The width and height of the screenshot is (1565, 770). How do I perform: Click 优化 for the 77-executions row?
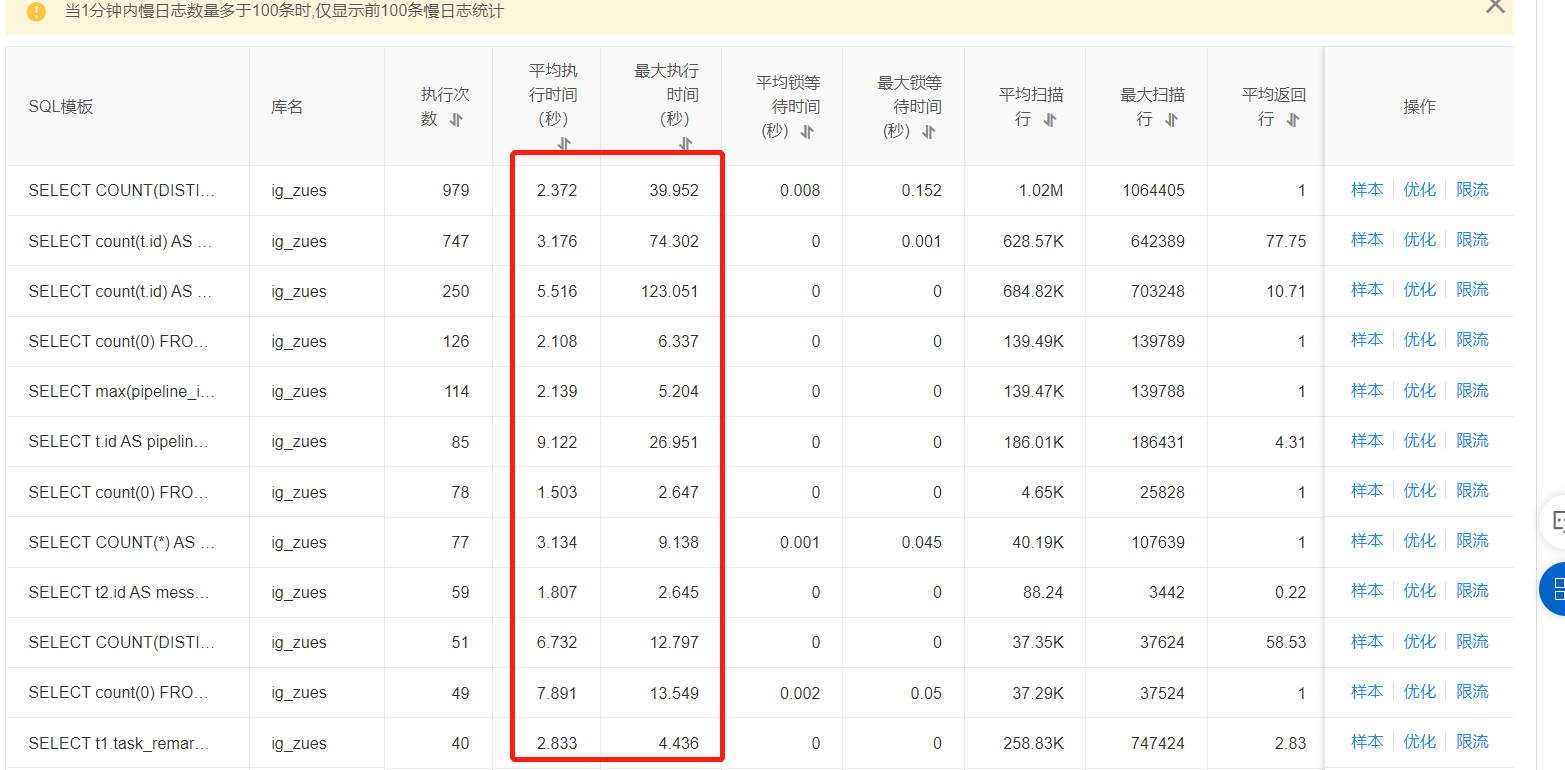(x=1419, y=541)
